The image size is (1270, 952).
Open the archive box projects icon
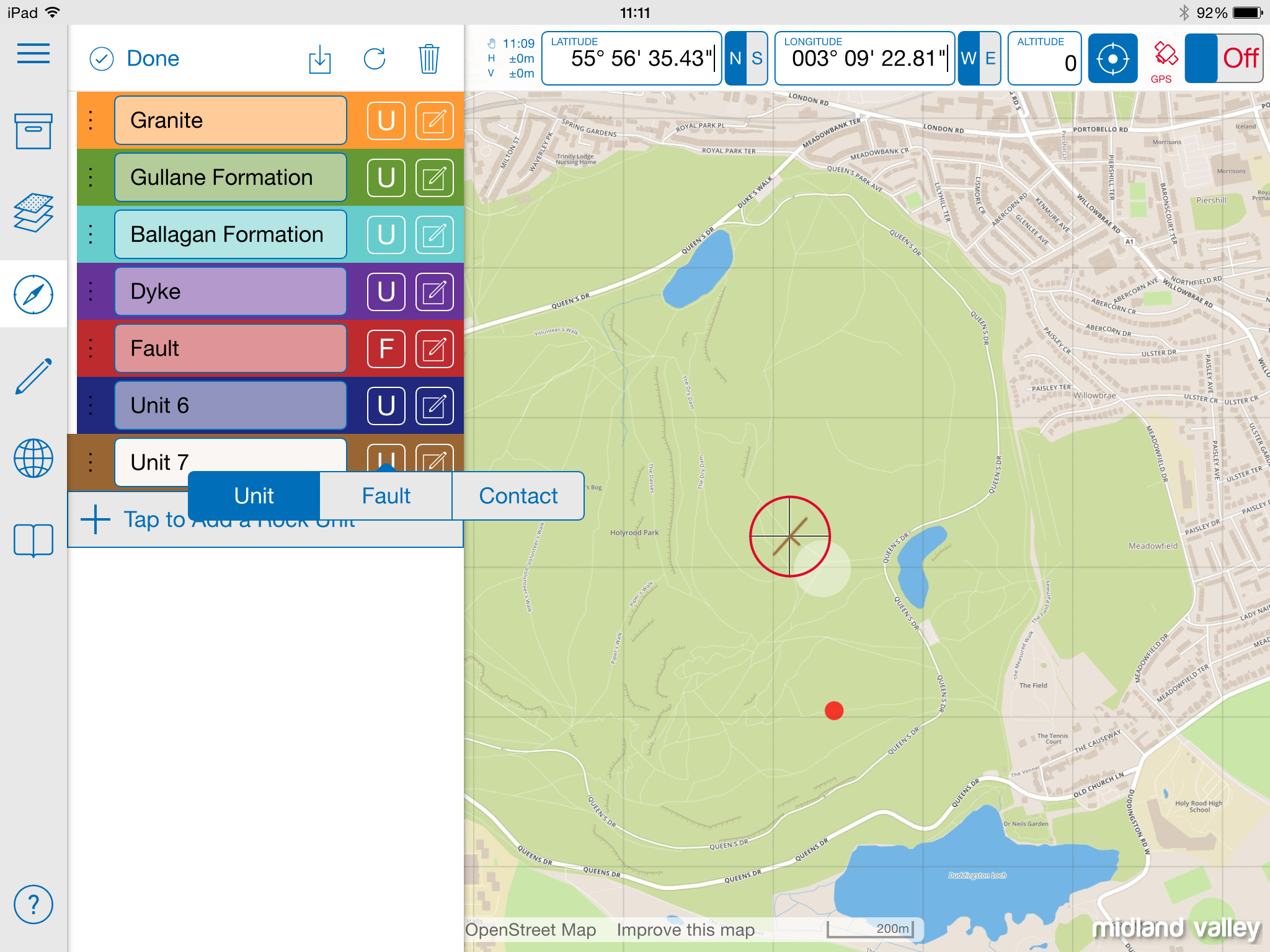point(33,131)
